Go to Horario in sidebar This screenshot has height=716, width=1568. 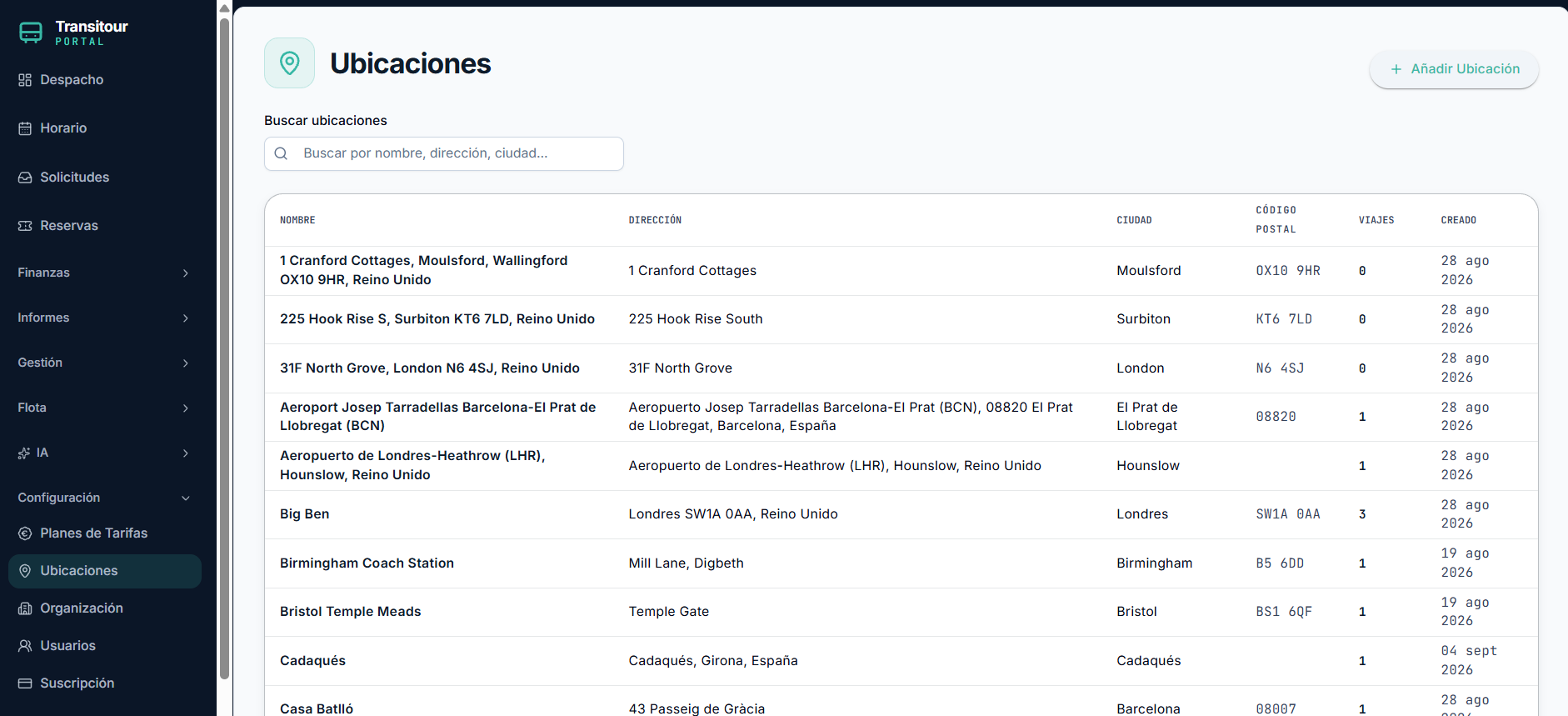click(x=104, y=128)
